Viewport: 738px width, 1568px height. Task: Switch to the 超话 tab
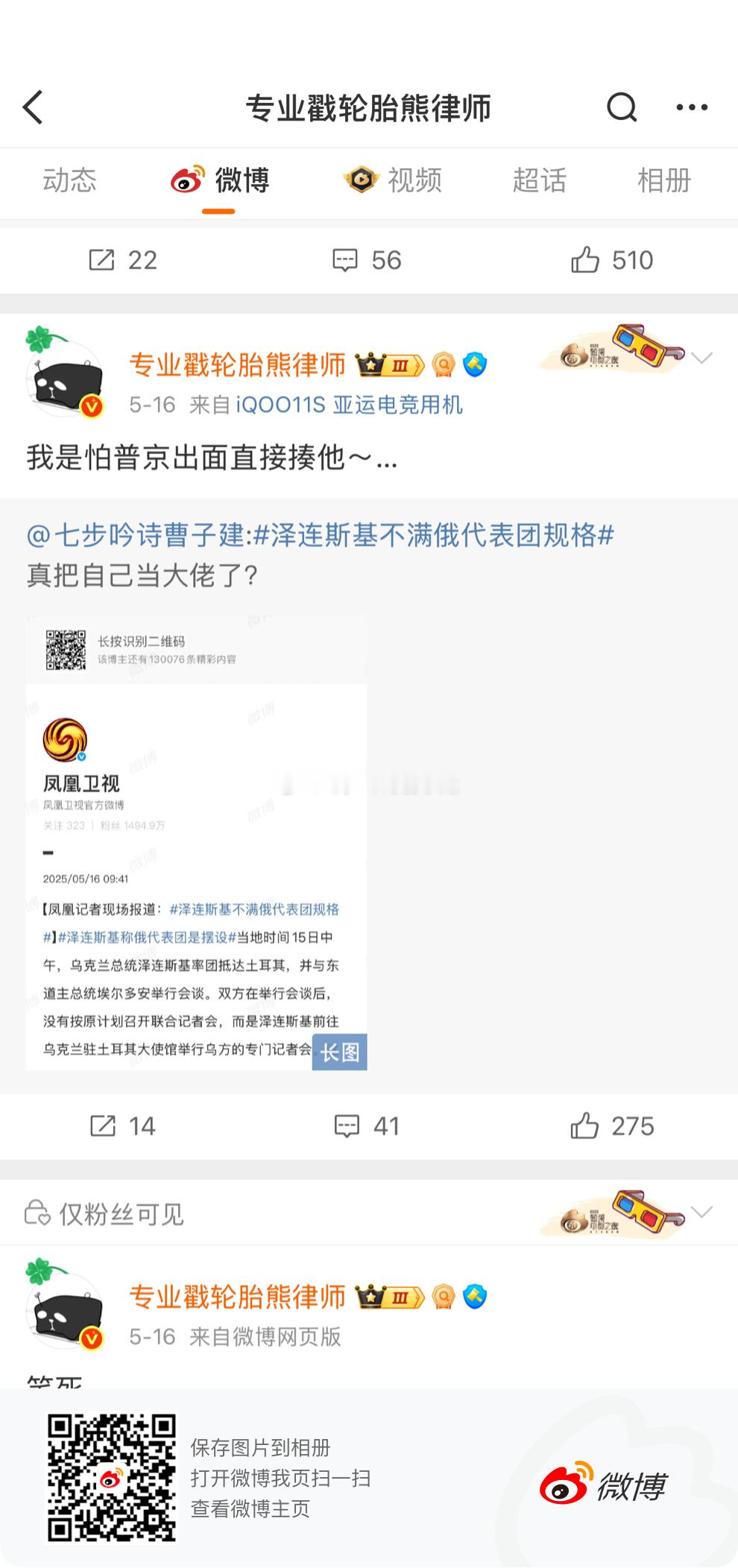coord(539,180)
